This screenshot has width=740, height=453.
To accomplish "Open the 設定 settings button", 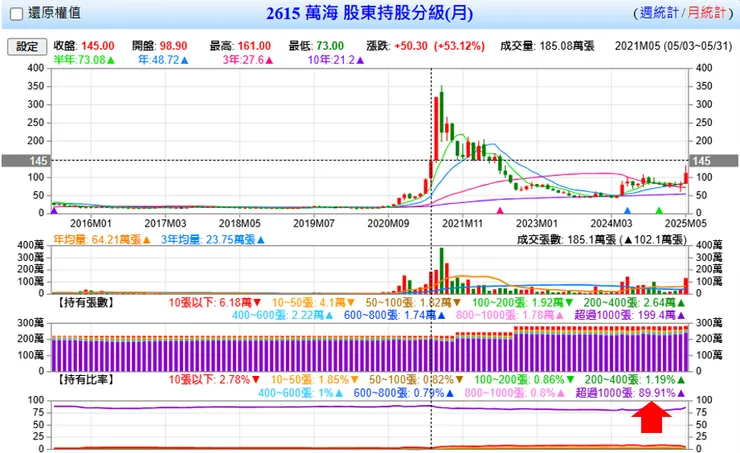I will pyautogui.click(x=27, y=46).
